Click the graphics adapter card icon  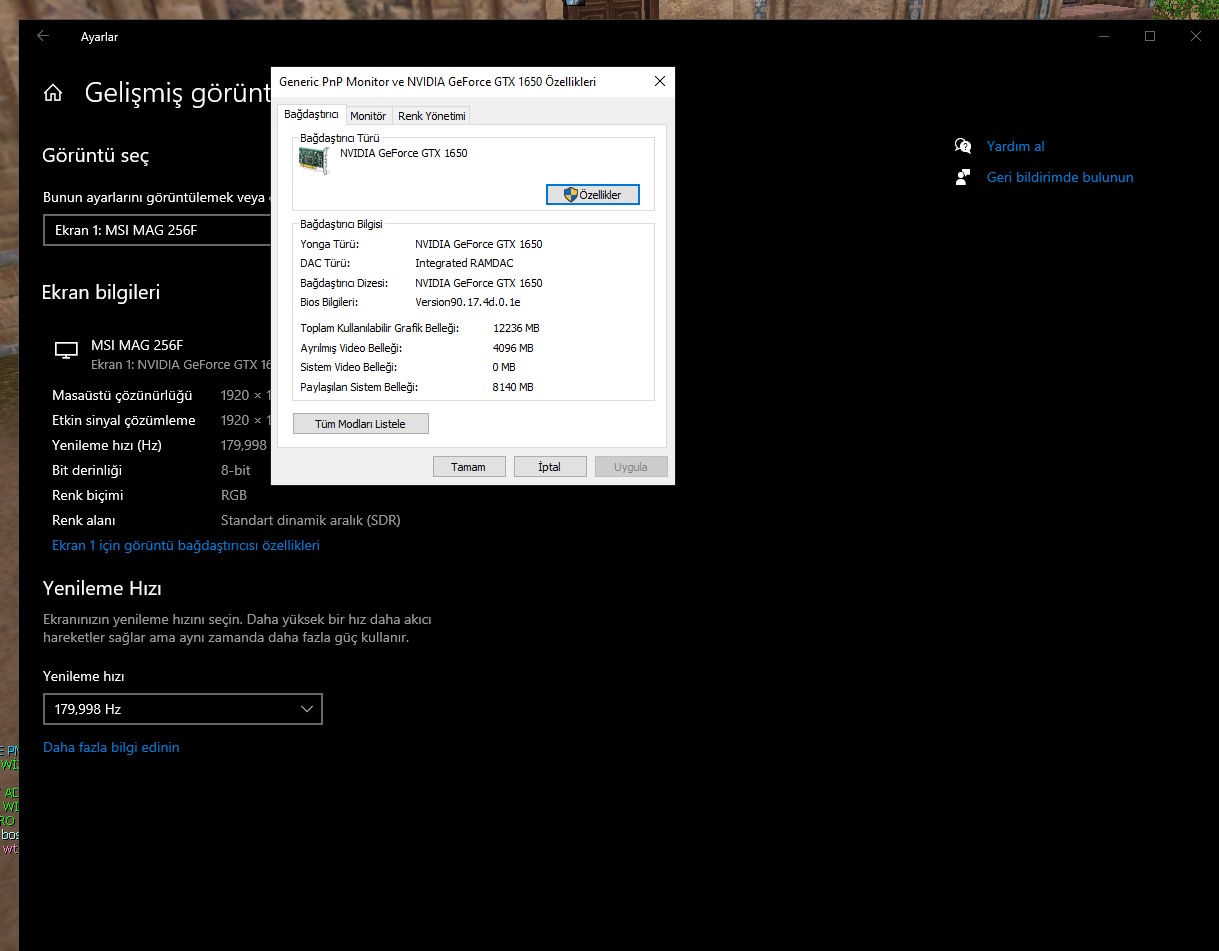point(314,160)
